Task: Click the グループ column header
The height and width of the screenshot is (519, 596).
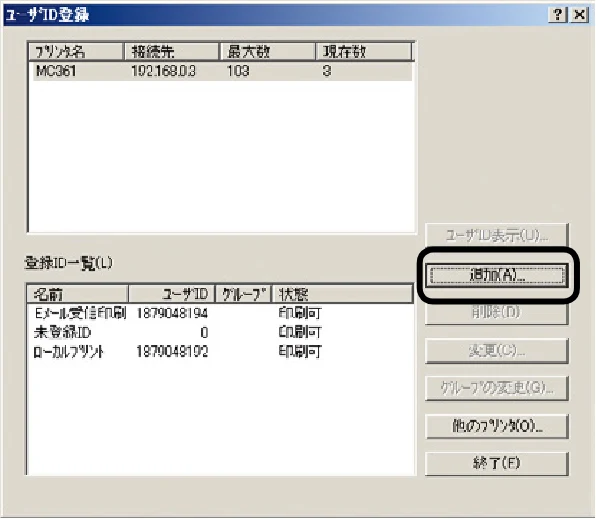Action: 243,294
